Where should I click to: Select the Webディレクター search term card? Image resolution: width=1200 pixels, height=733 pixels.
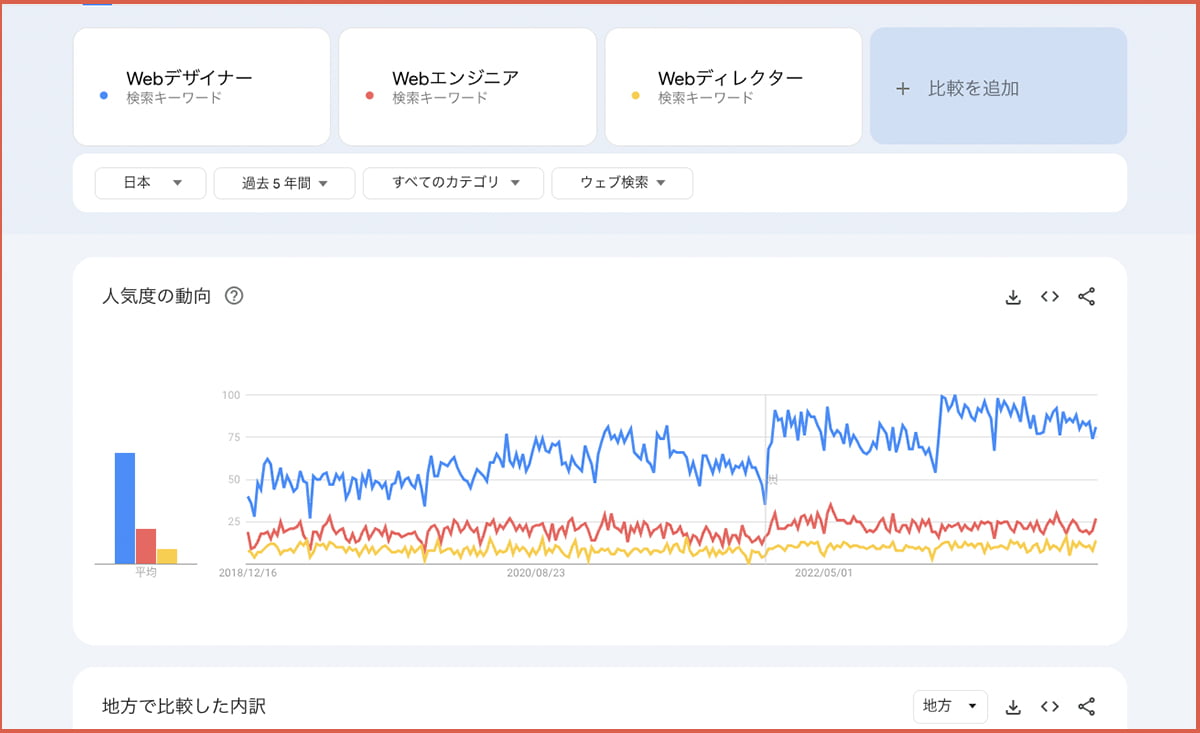pos(733,86)
